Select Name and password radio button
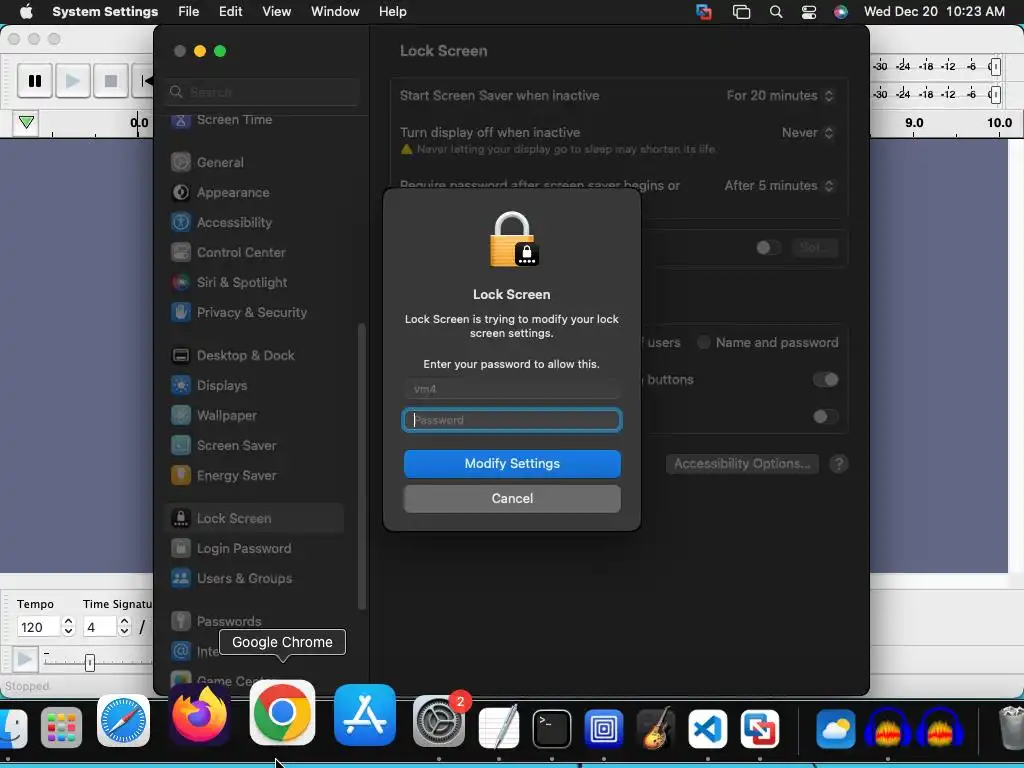Viewport: 1024px width, 768px height. [703, 342]
